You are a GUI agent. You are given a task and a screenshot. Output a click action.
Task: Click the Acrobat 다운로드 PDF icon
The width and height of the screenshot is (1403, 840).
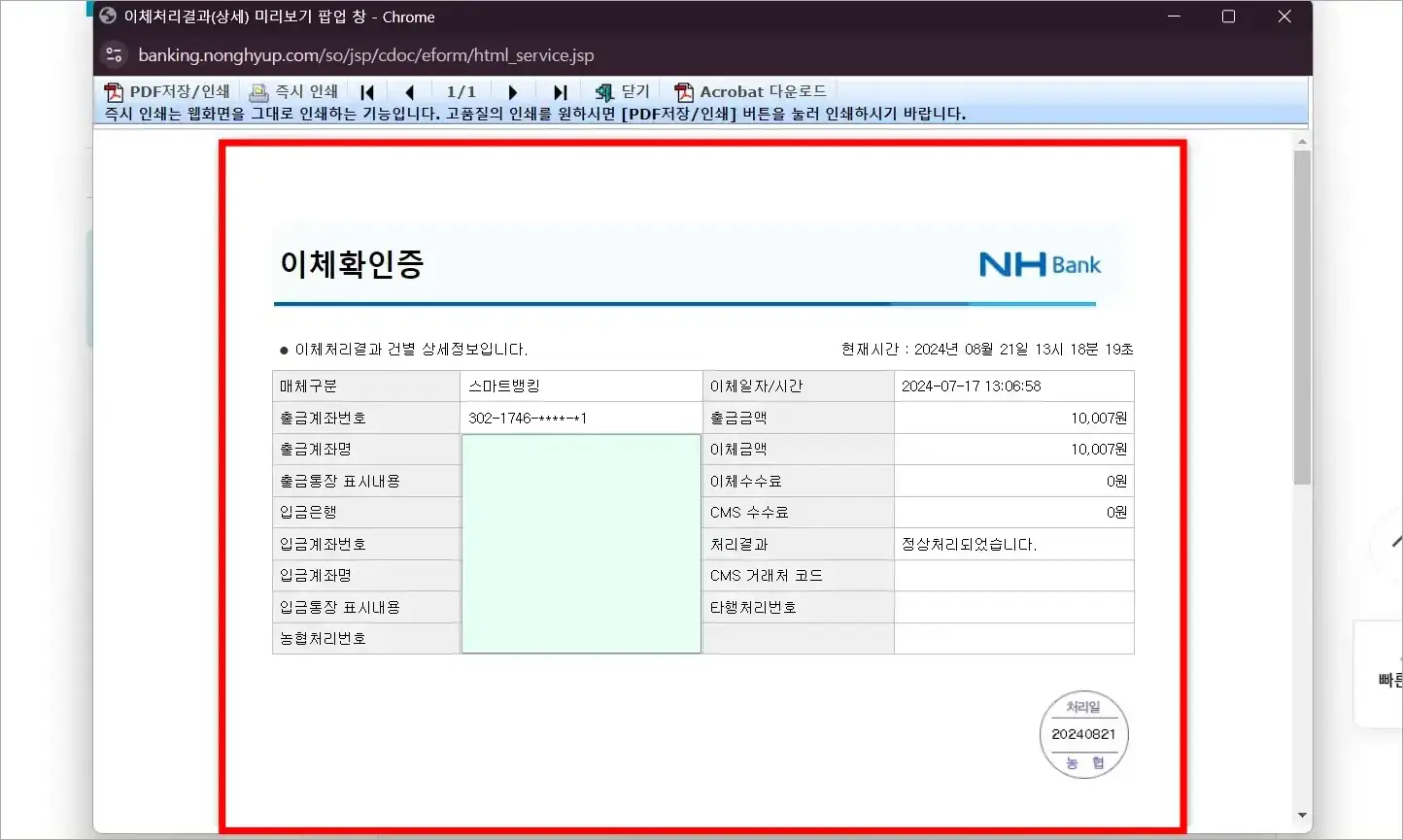(x=683, y=90)
